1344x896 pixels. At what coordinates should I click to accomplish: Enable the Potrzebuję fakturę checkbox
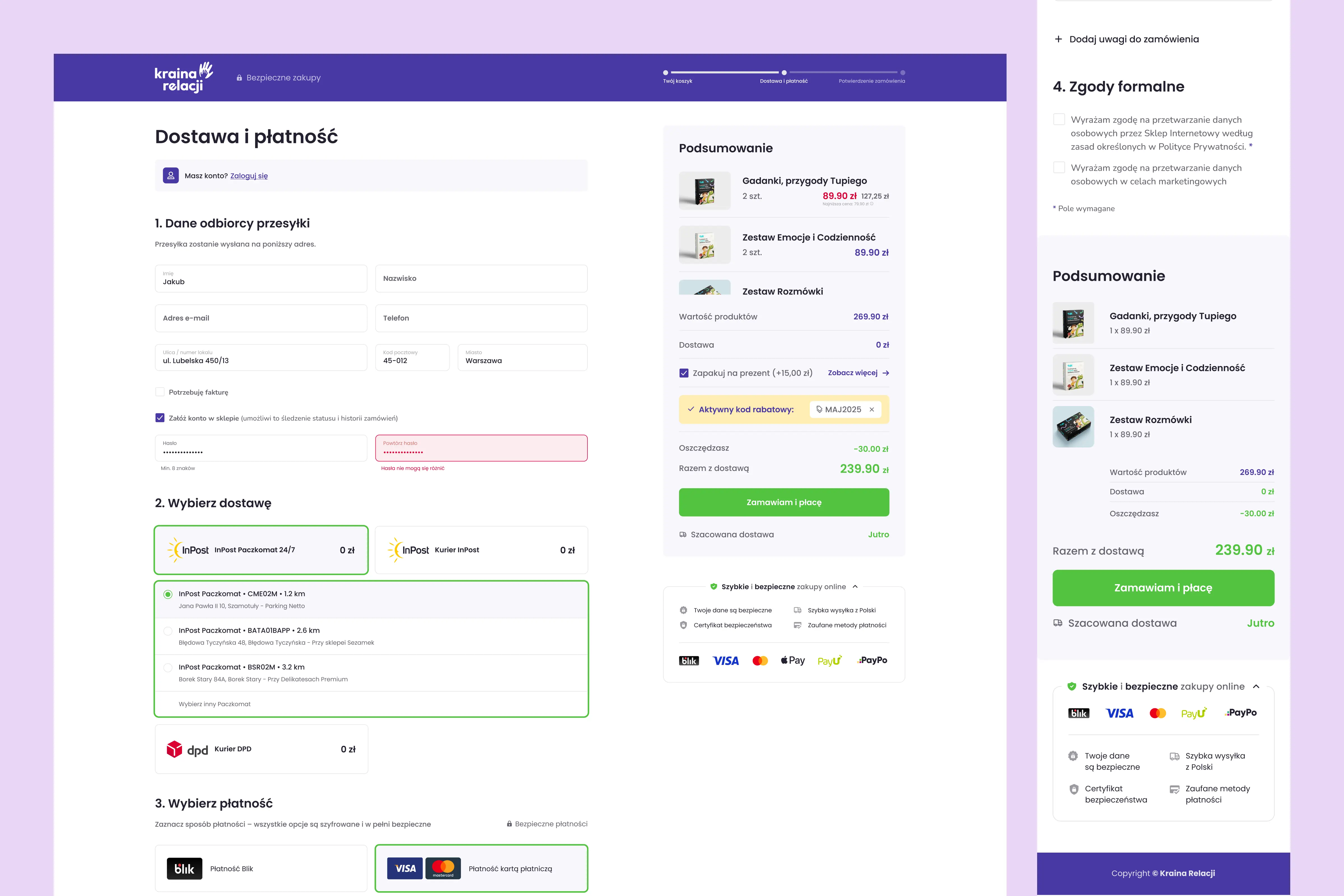160,392
